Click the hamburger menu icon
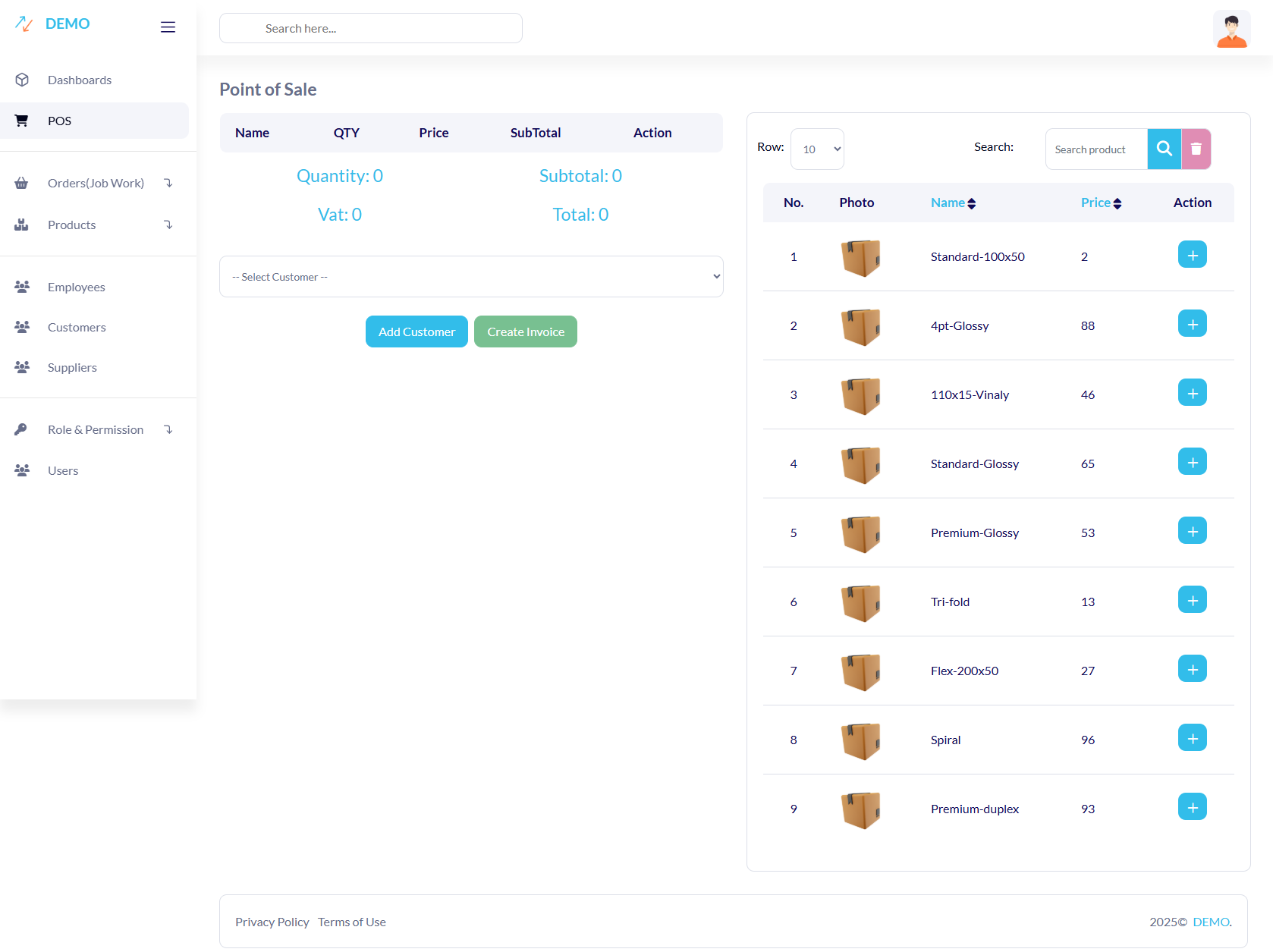The width and height of the screenshot is (1273, 952). tap(168, 27)
